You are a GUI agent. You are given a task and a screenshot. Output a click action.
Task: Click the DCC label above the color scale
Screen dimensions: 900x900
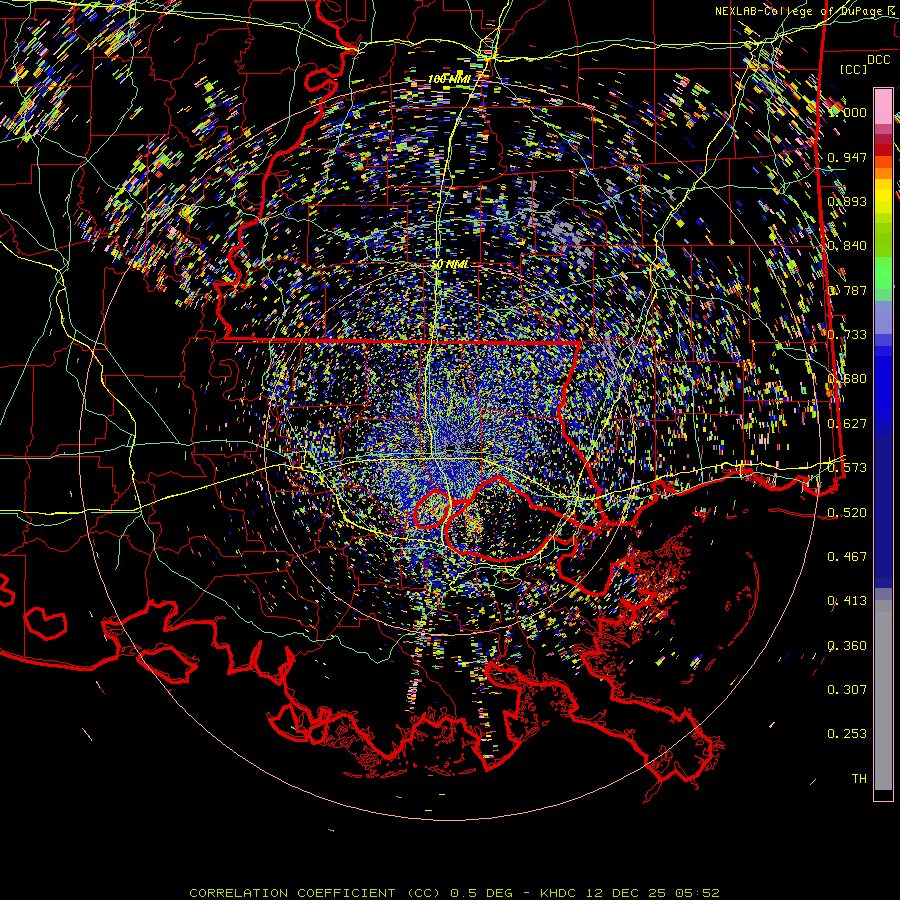878,59
